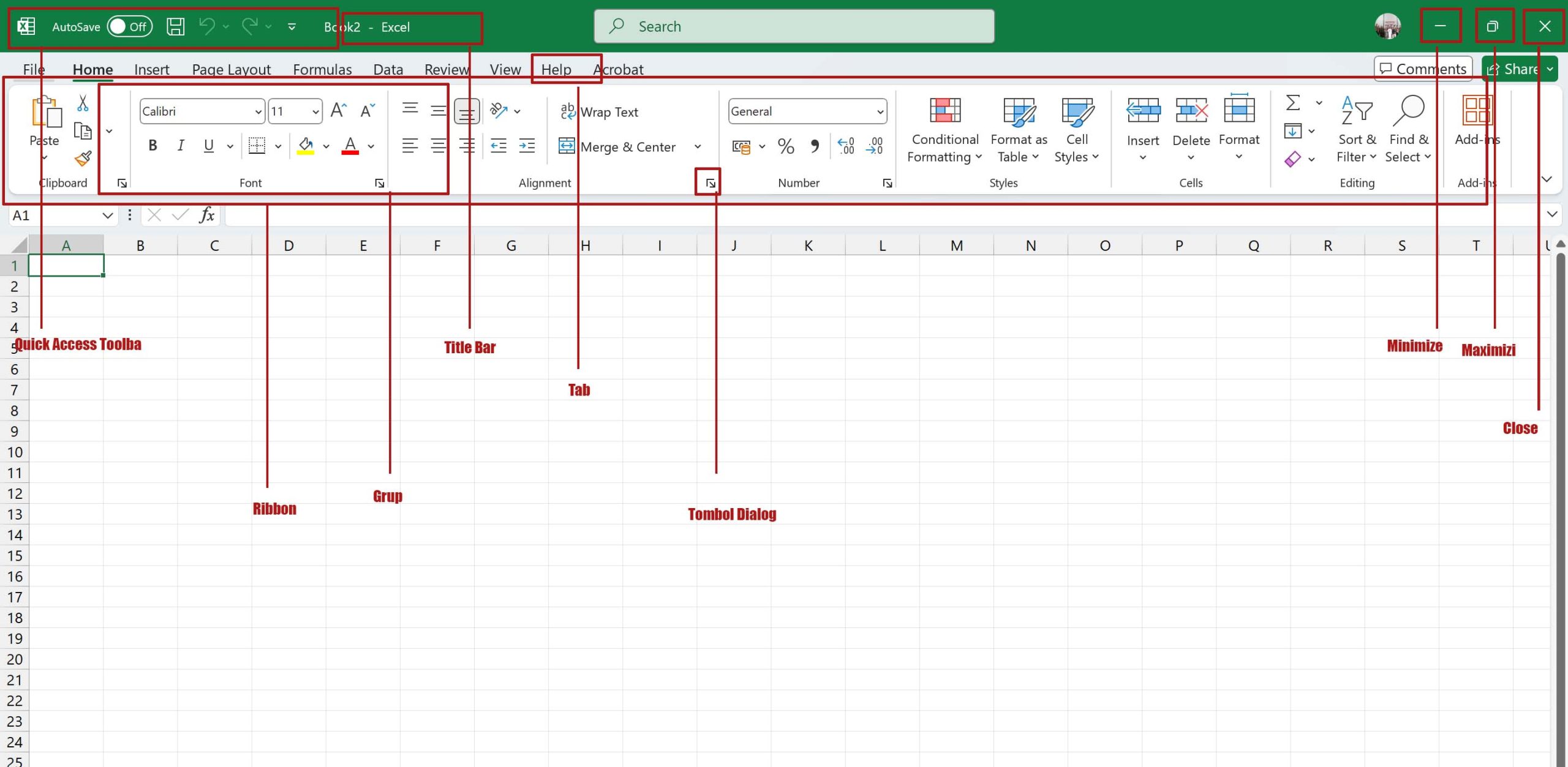Click the Decrease Indent icon
Screen dimensions: 1568x767
point(499,146)
